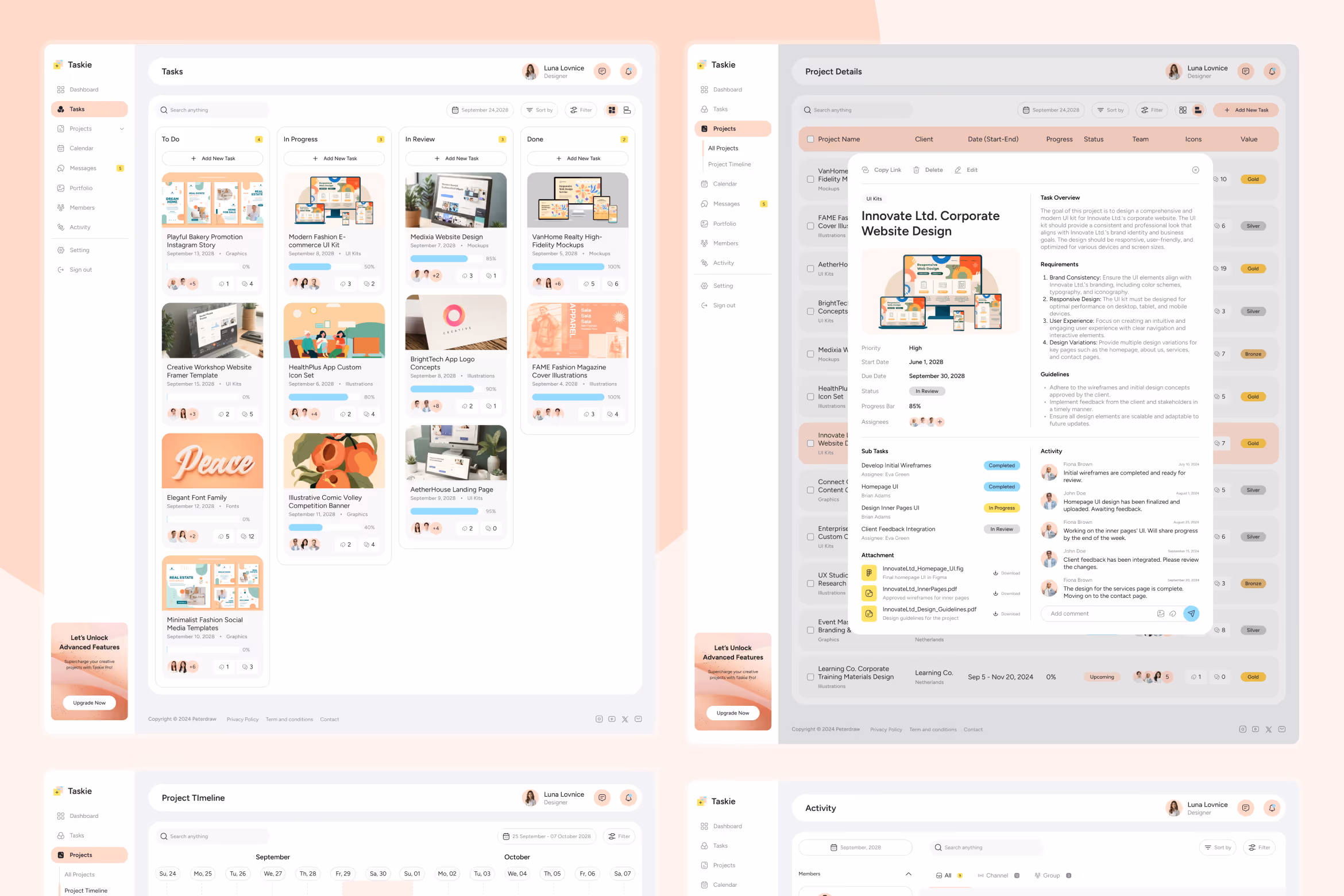The height and width of the screenshot is (896, 1344).
Task: Click Add New Task under To Do column
Action: 213,159
